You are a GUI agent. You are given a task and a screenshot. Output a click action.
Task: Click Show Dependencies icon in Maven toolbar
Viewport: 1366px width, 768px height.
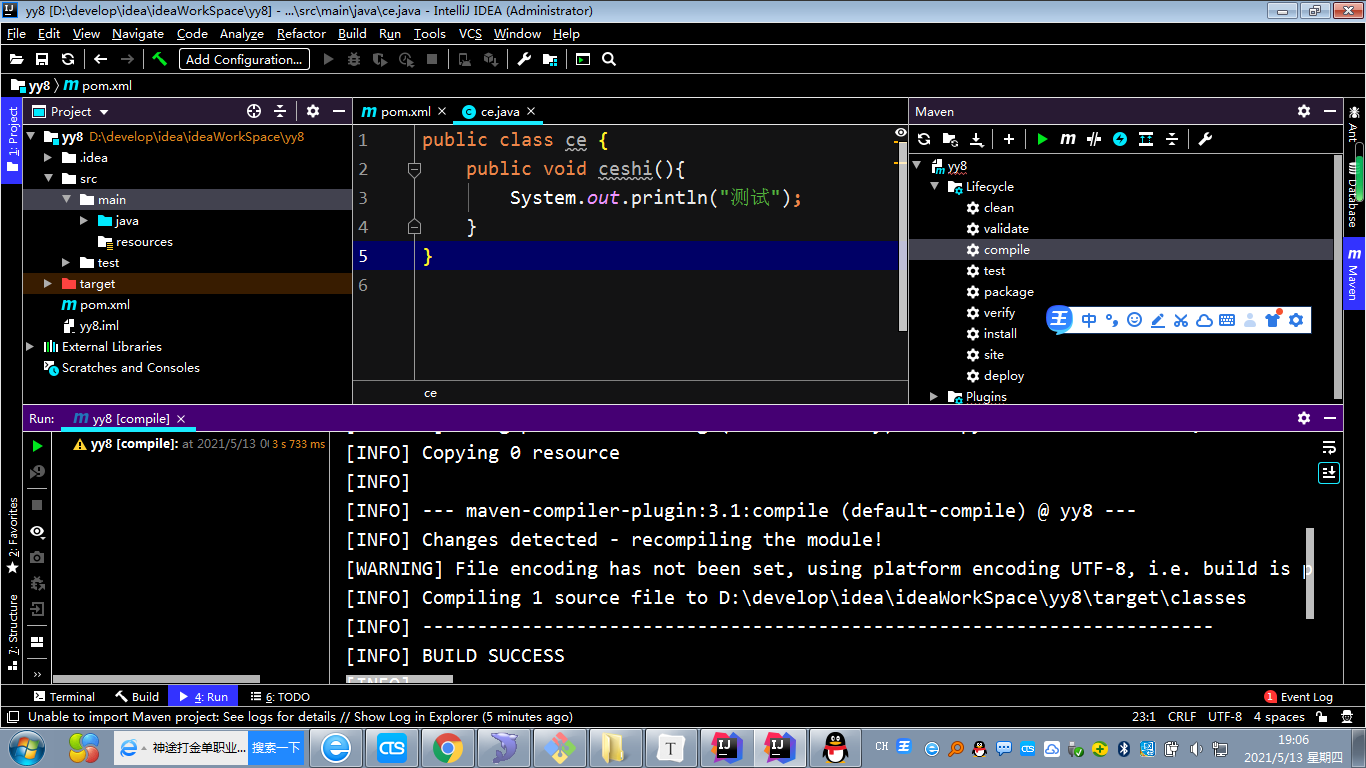1146,139
